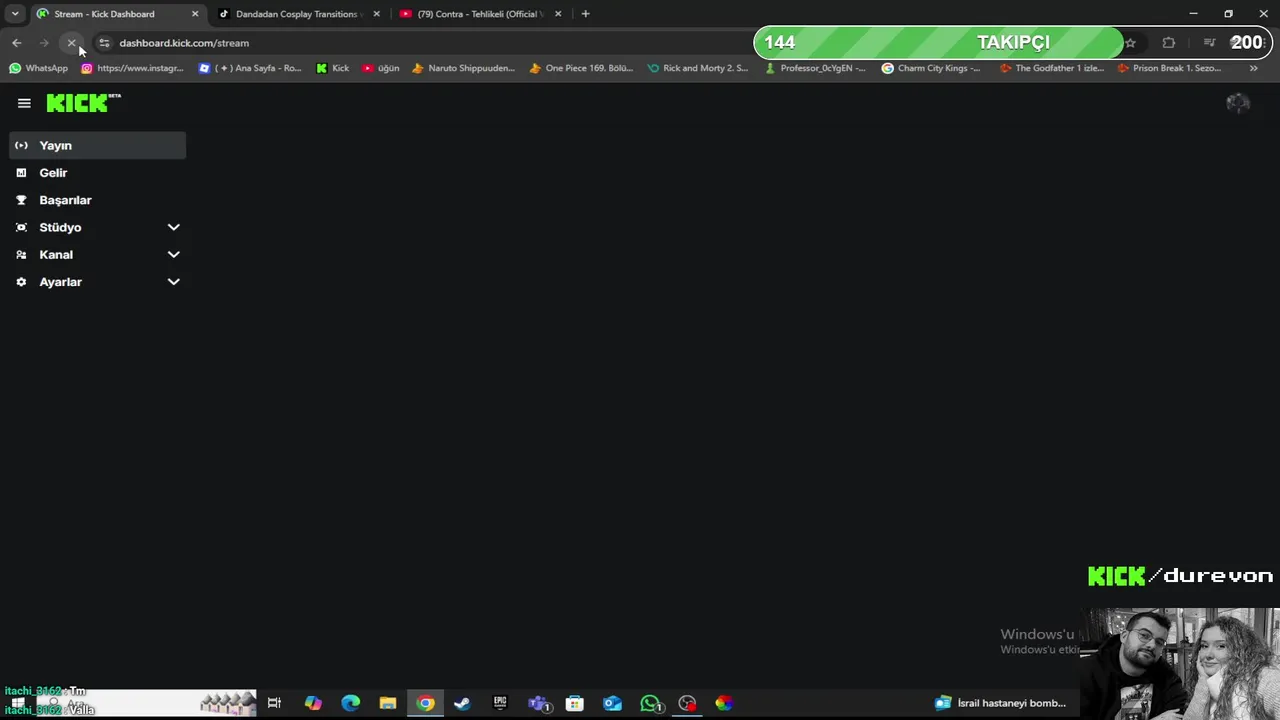The width and height of the screenshot is (1280, 720).
Task: Open the öğün YouTube bookmark
Action: point(380,68)
